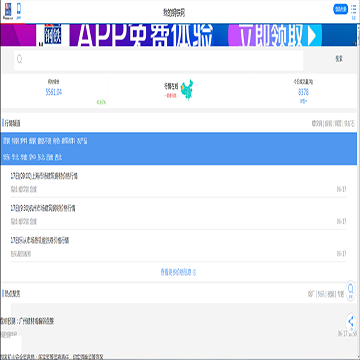
Task: Open the 广州 headline in the hot news section
Action: (x=27, y=321)
